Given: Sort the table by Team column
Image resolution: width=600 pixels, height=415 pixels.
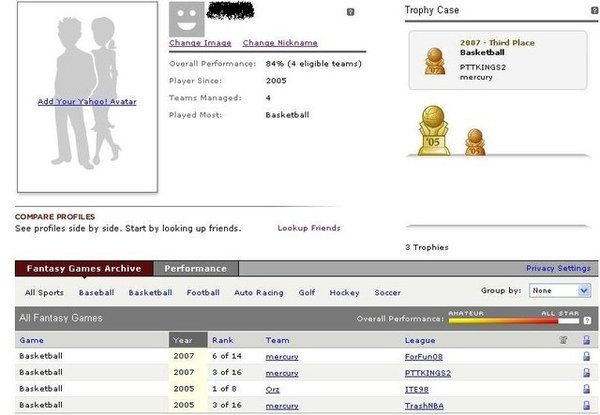Looking at the screenshot, I should 277,340.
